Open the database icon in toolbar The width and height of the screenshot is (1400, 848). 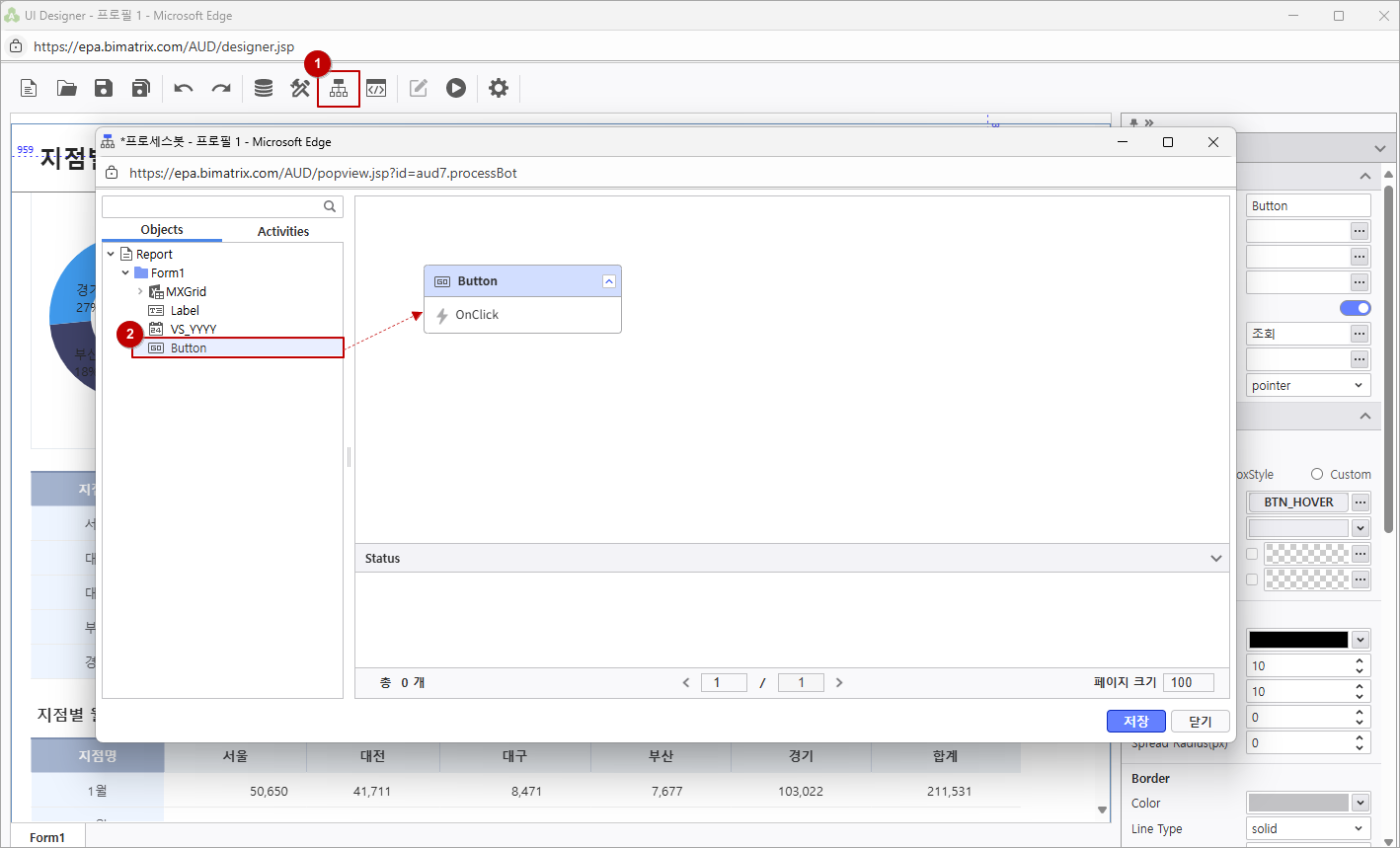[264, 89]
